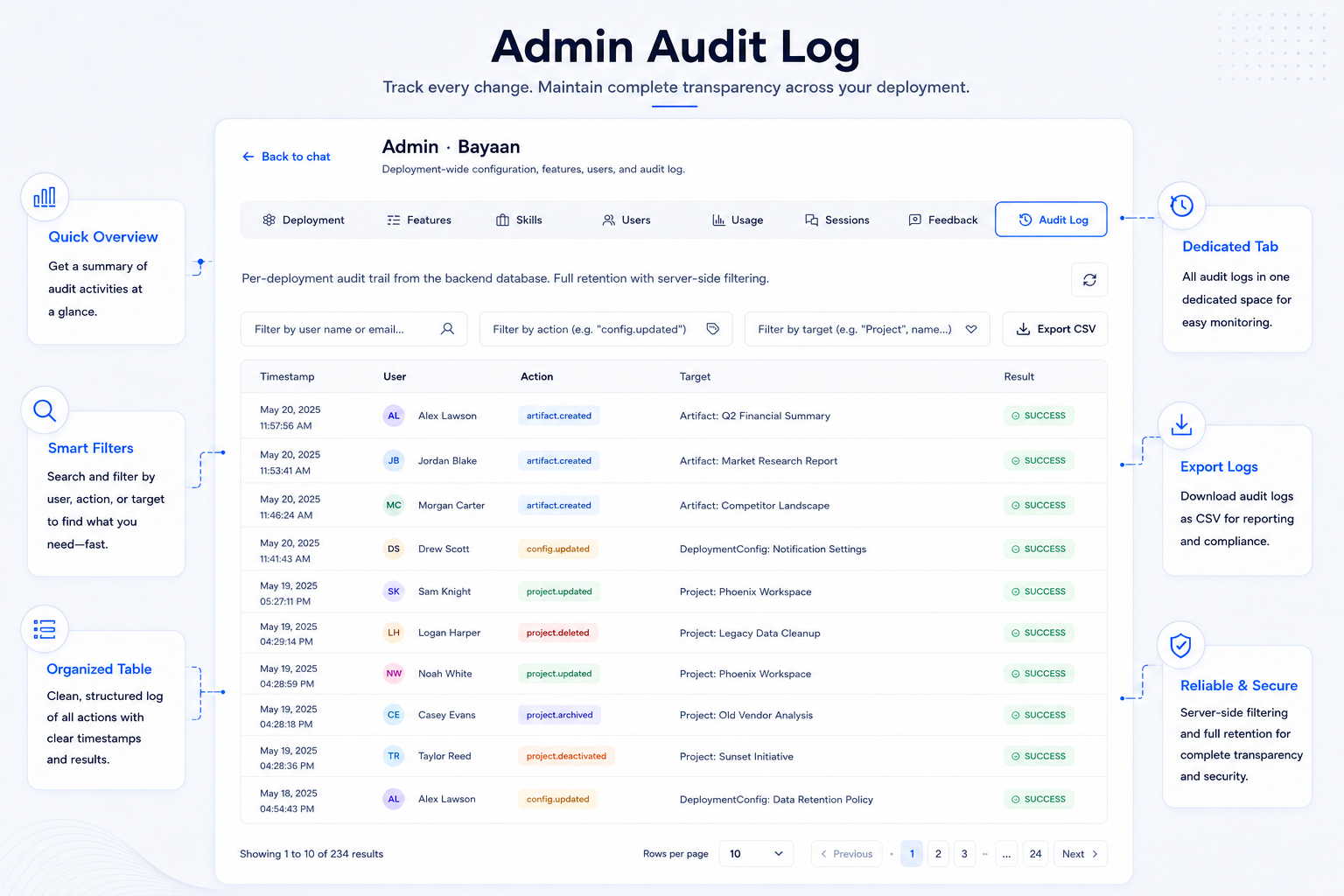Image resolution: width=1344 pixels, height=896 pixels.
Task: Click the download icon on Export CSV
Action: point(1023,329)
